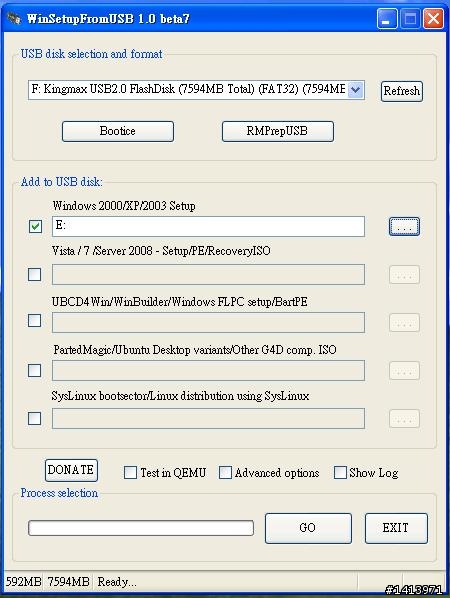Enable Advanced options checkbox
The width and height of the screenshot is (450, 598).
tap(225, 473)
